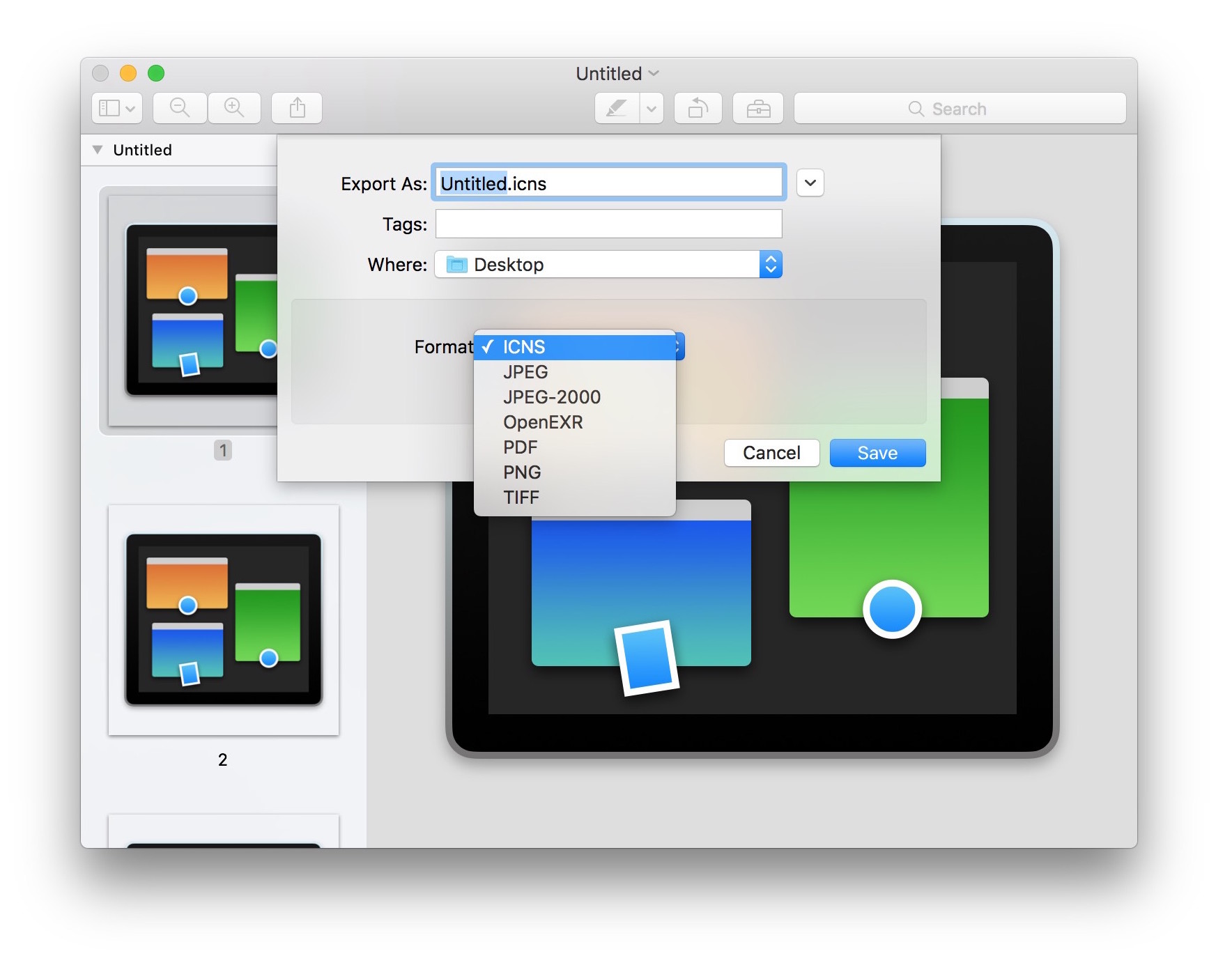Click inside the Tags input field

[x=608, y=224]
